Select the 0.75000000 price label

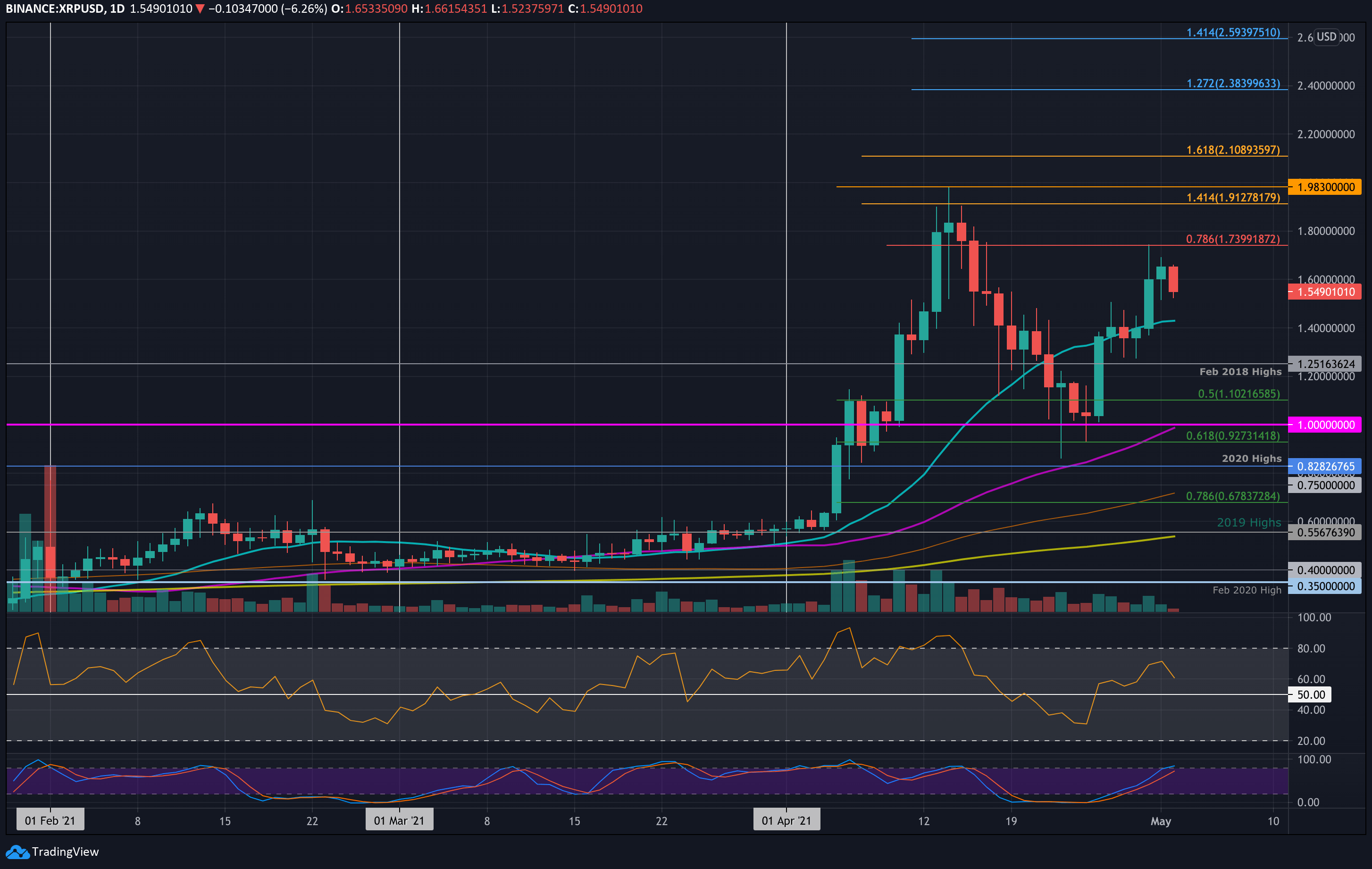click(x=1325, y=485)
